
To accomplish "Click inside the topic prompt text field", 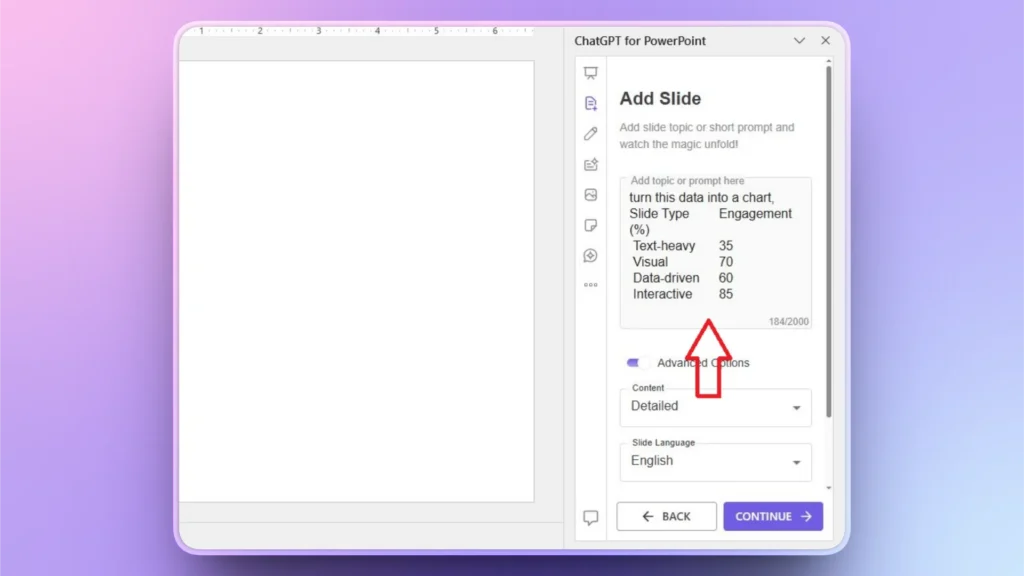I will [x=715, y=250].
